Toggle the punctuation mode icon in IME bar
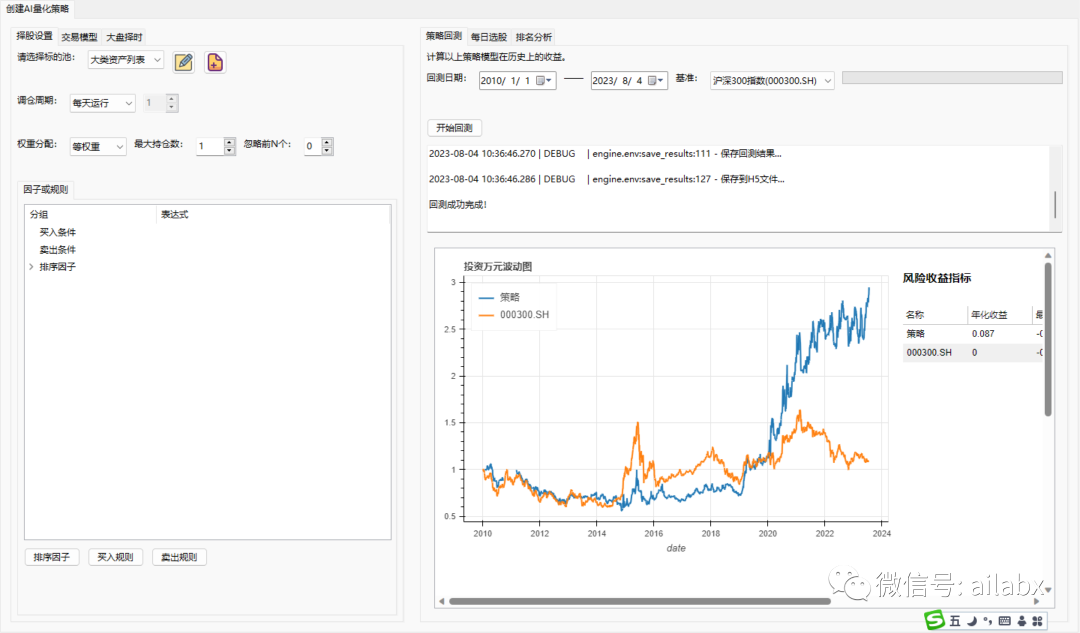 [x=988, y=621]
